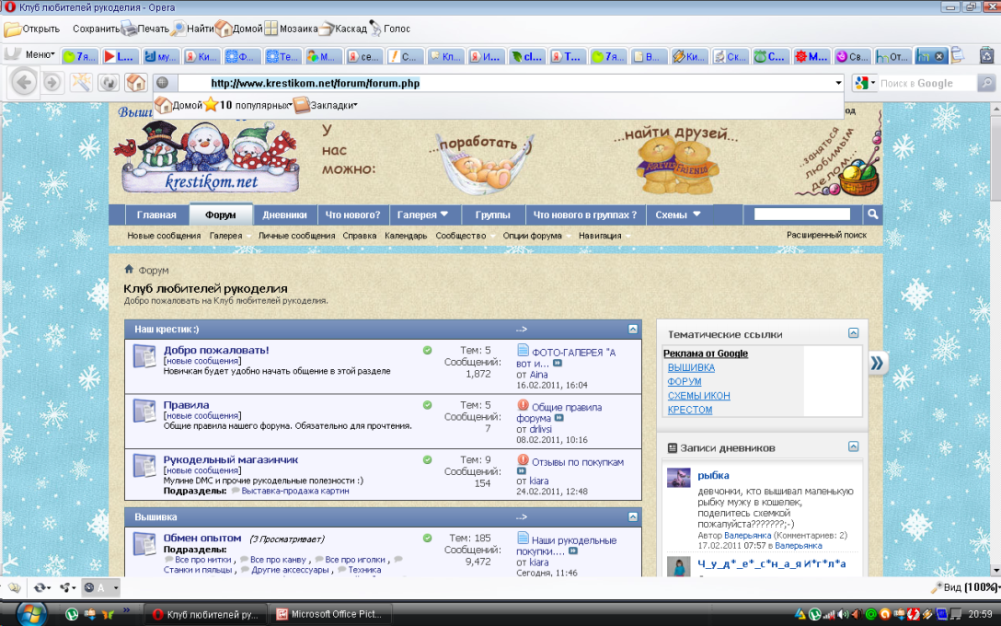The image size is (1001, 626).
Task: Click the magnifier search button in forum navbar
Action: coord(872,214)
